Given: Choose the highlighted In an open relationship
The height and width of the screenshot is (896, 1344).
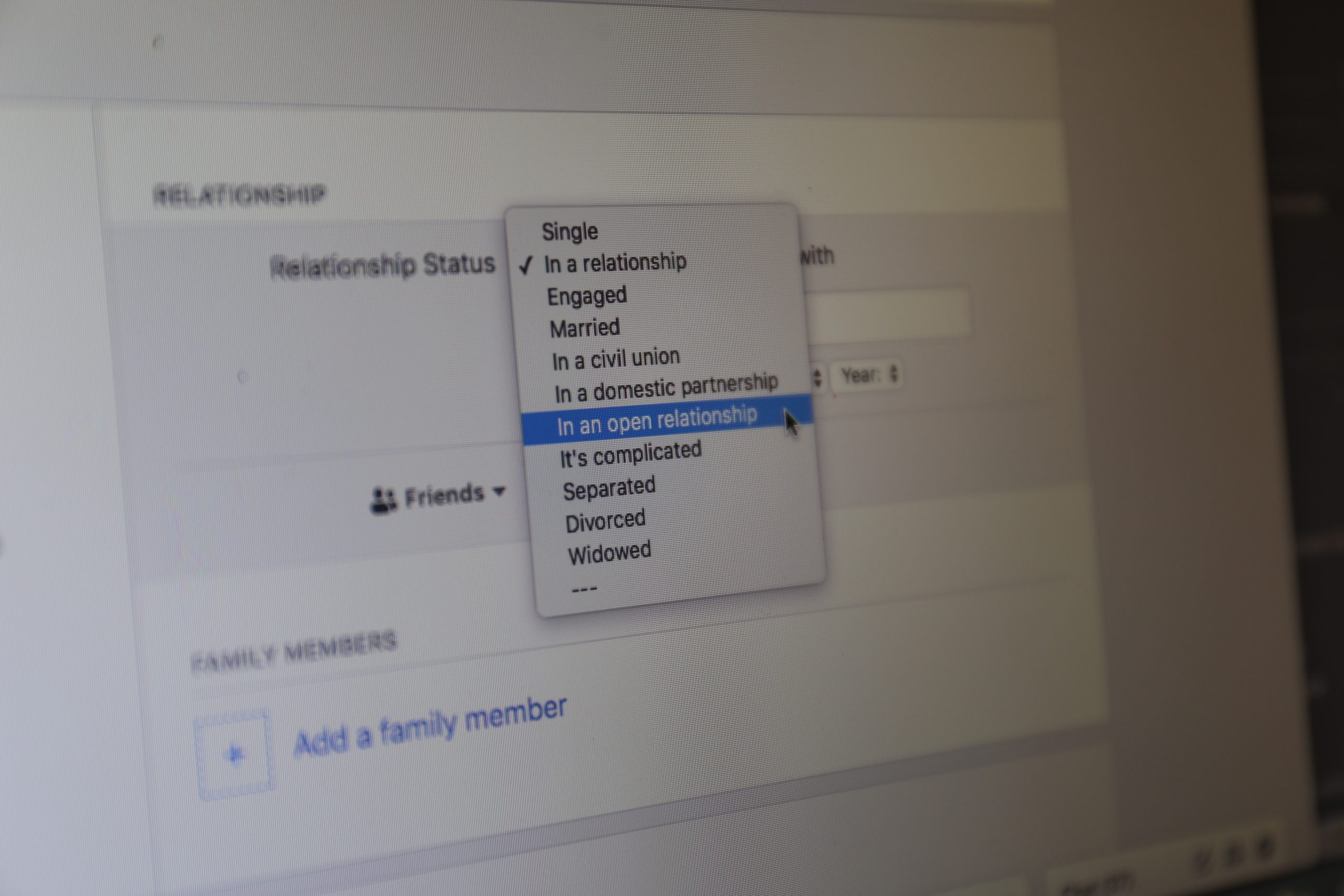Looking at the screenshot, I should point(657,421).
